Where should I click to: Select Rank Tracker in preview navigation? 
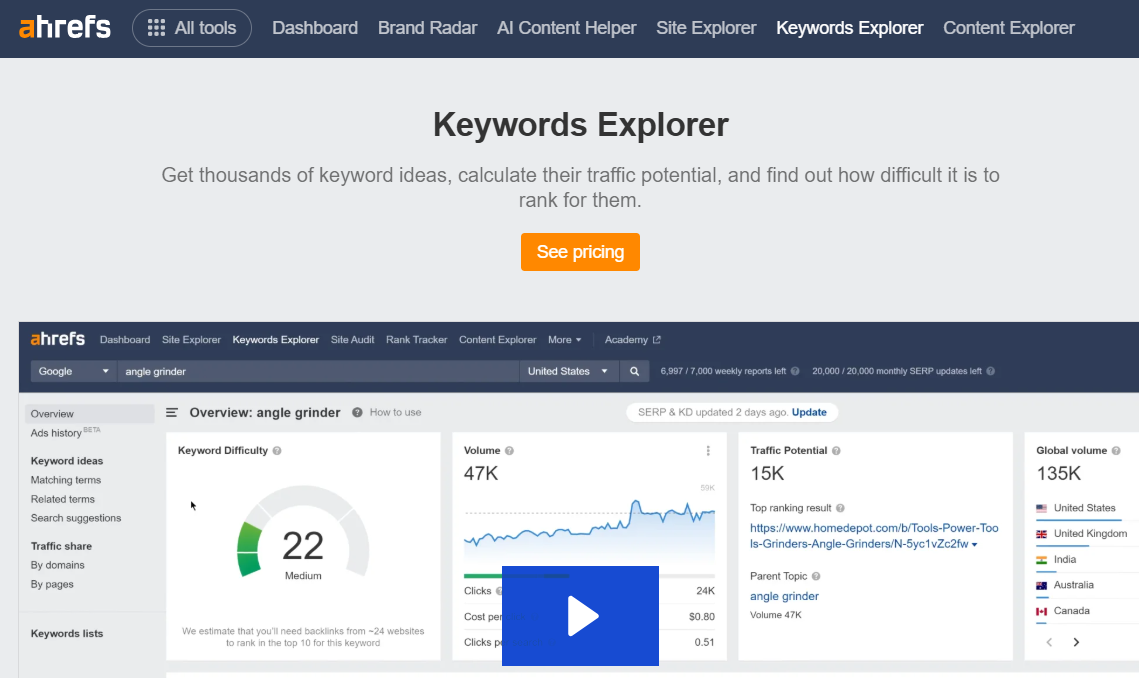(416, 339)
